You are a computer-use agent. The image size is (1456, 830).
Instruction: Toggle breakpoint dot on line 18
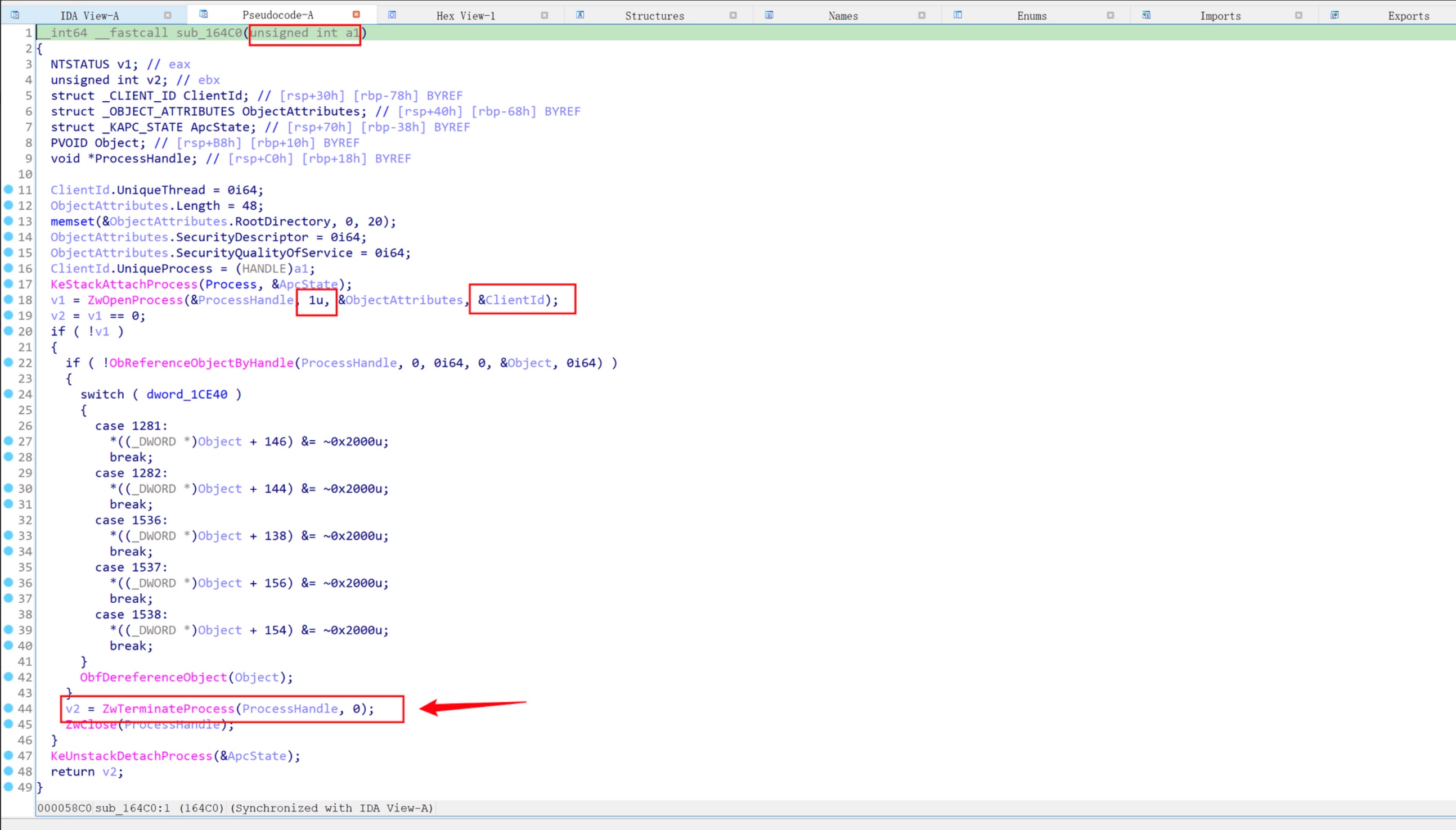[x=8, y=299]
